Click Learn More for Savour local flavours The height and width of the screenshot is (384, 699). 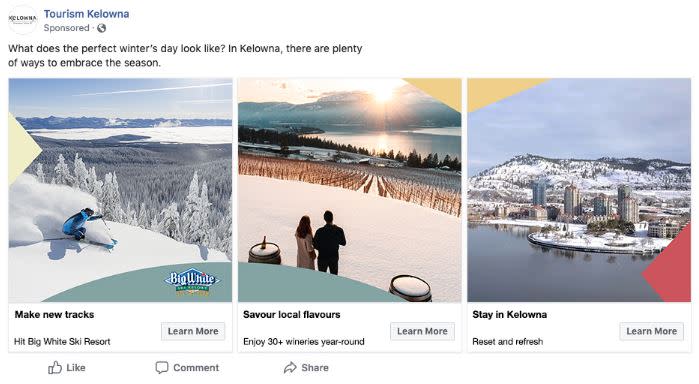coord(422,331)
